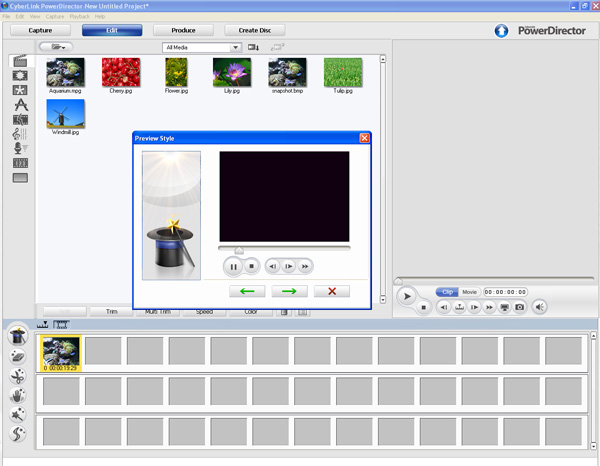Open the Transitions Room icon
This screenshot has width=600, height=466.
[20, 120]
